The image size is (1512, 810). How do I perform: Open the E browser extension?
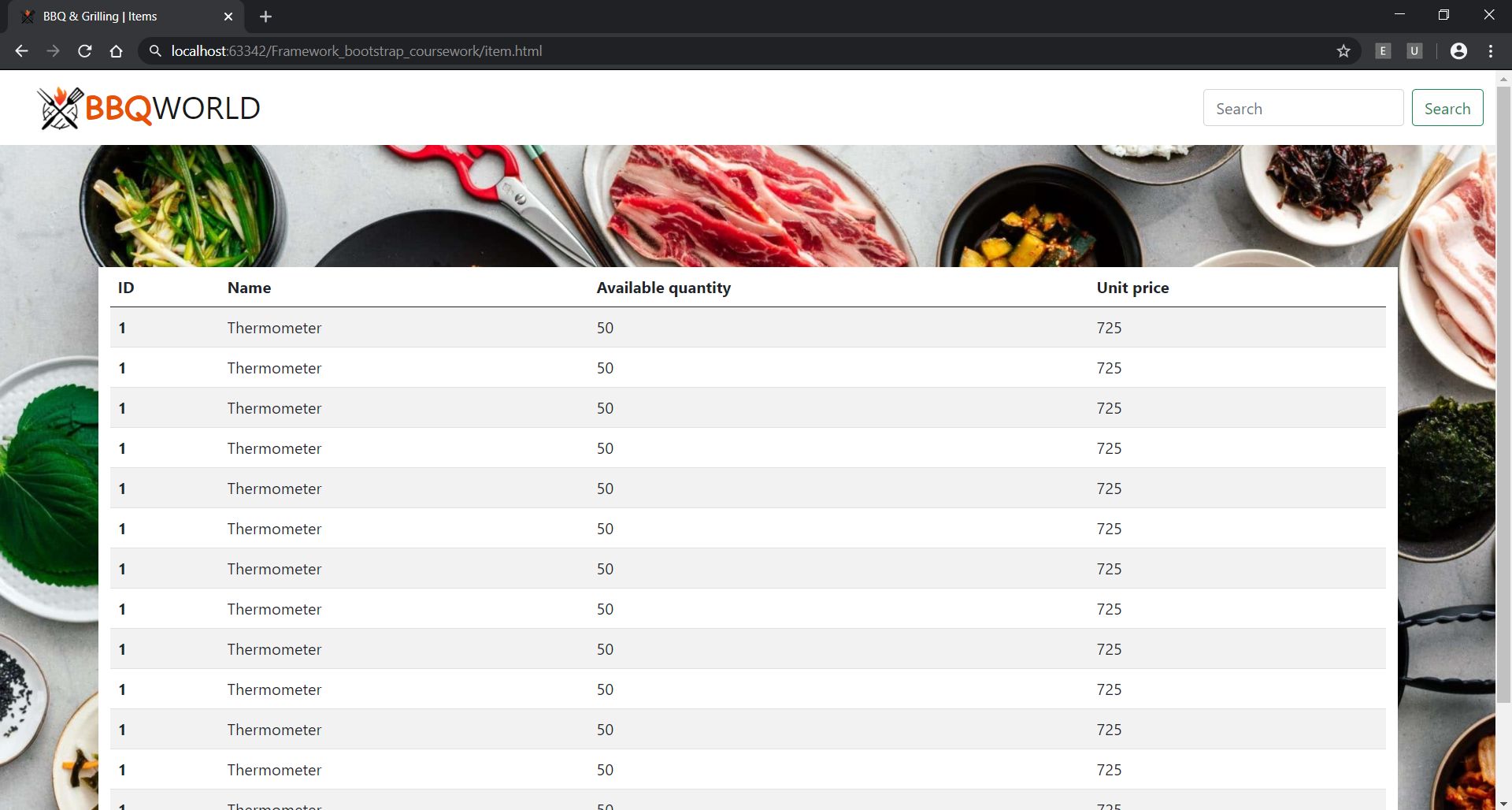(x=1383, y=50)
